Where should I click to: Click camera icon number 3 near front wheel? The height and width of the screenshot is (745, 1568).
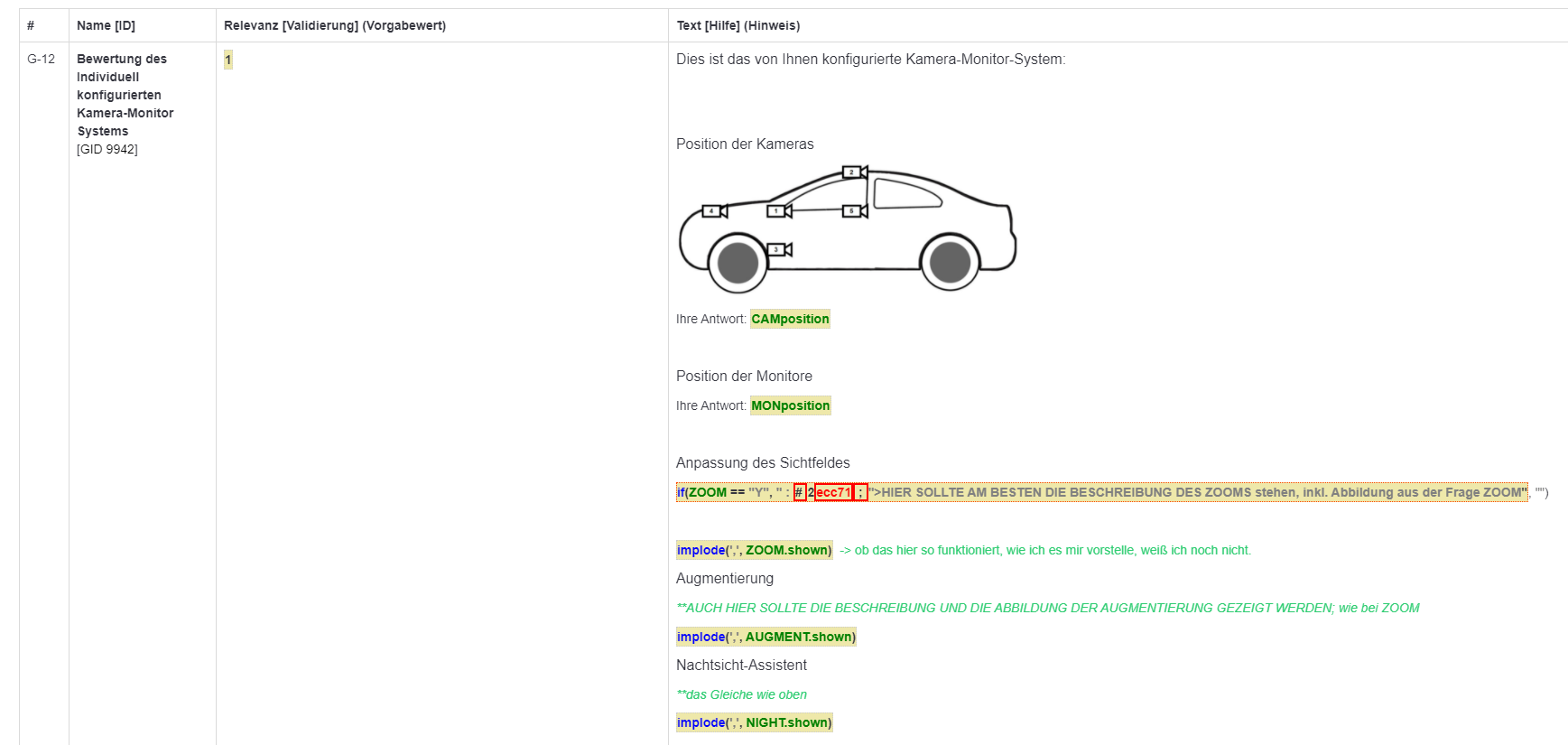779,250
